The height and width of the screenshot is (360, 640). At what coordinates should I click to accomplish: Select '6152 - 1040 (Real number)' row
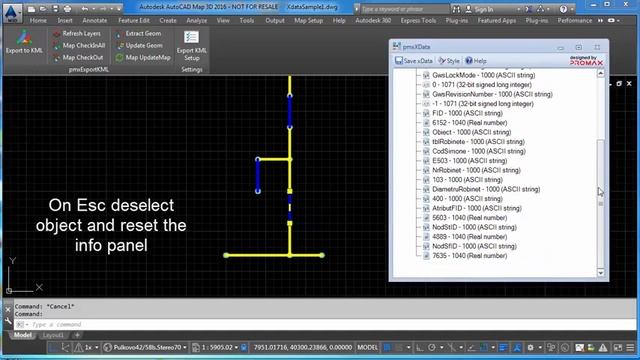point(469,122)
